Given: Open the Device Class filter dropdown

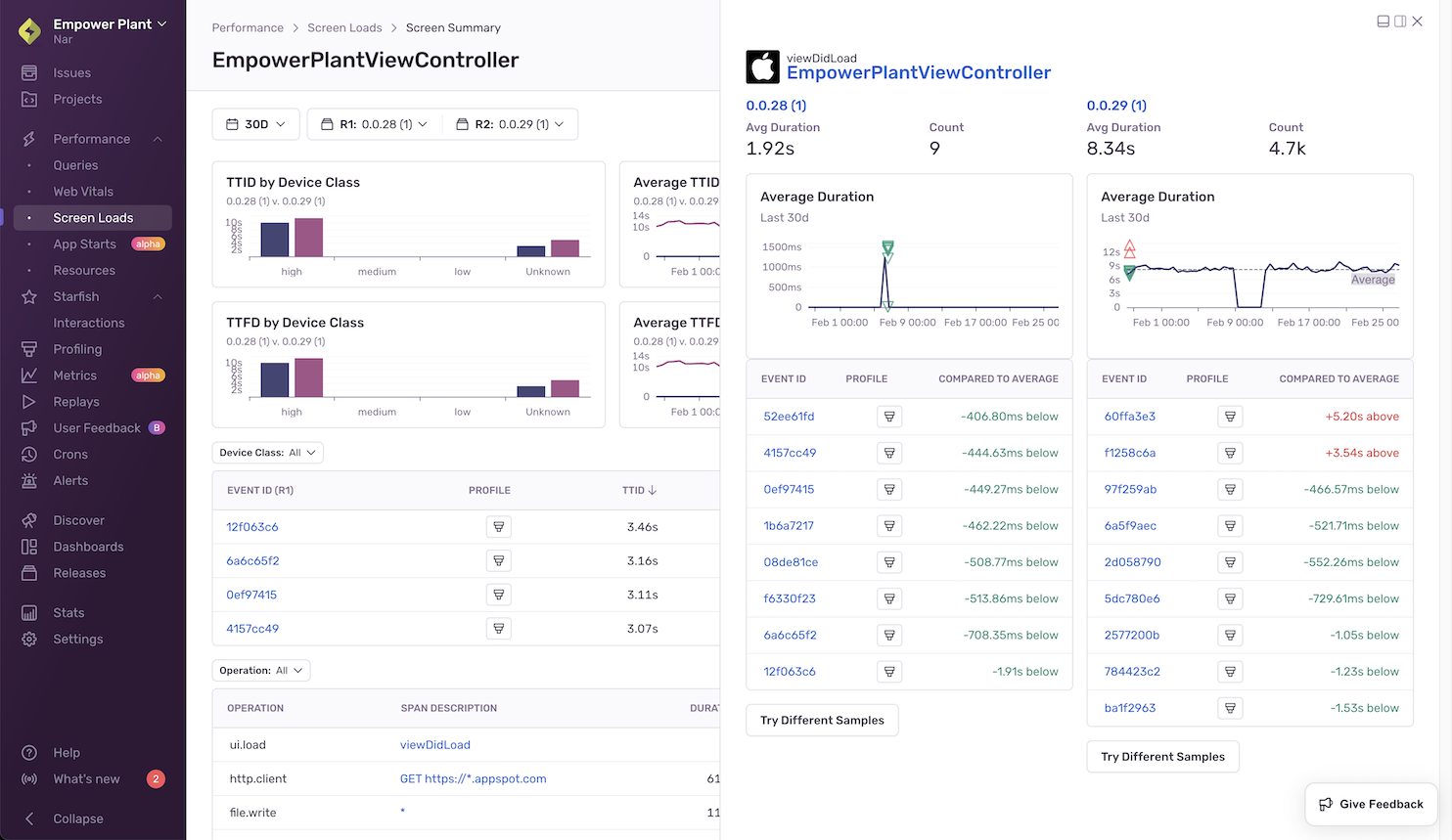Looking at the screenshot, I should point(267,453).
